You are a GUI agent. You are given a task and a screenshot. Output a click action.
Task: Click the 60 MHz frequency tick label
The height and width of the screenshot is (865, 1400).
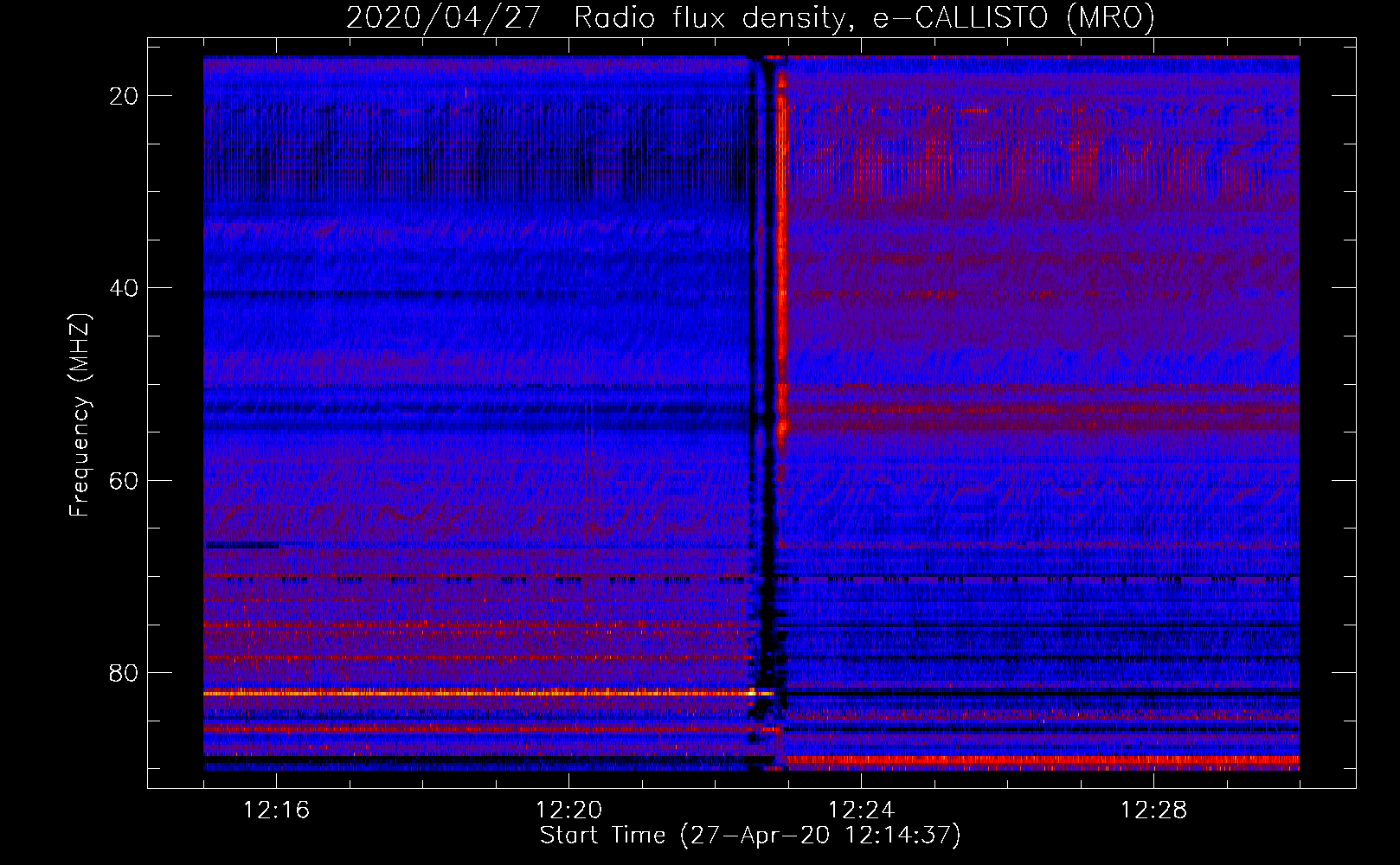click(124, 480)
